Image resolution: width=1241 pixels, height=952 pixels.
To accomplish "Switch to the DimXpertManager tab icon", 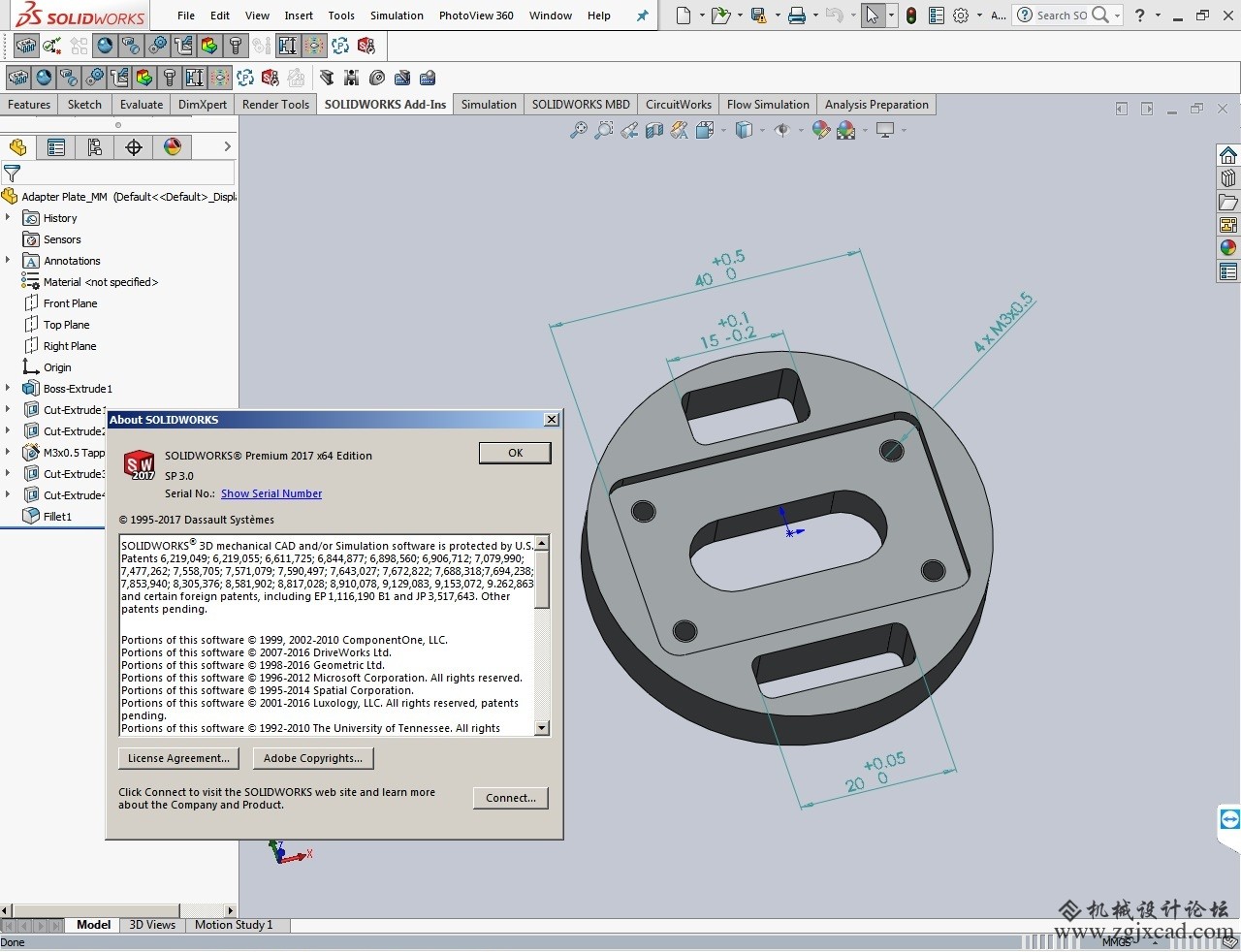I will point(134,147).
